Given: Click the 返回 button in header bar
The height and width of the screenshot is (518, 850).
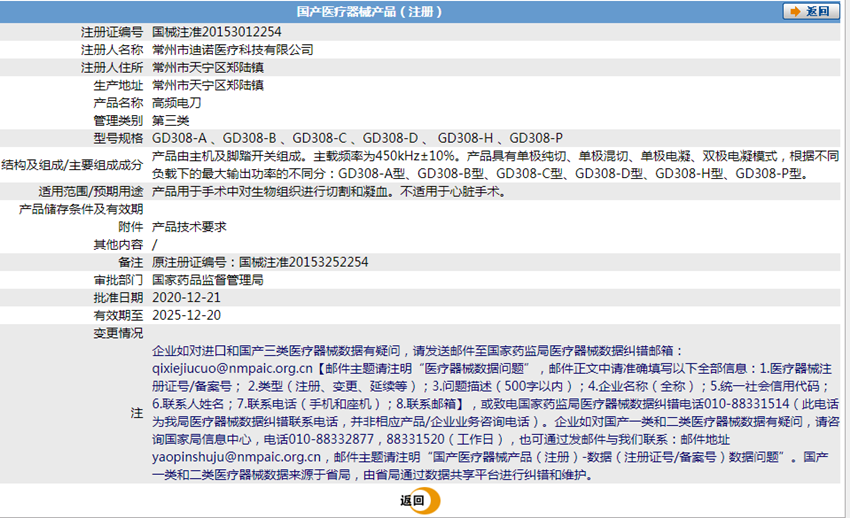Looking at the screenshot, I should (x=811, y=11).
